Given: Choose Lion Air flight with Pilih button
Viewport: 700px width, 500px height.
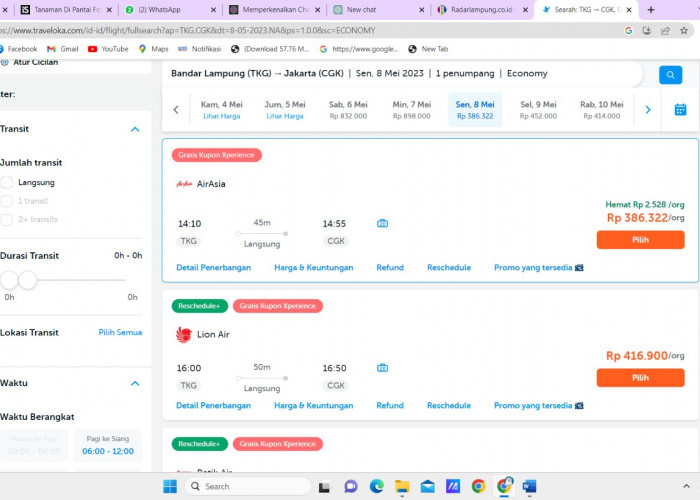Looking at the screenshot, I should coord(640,378).
